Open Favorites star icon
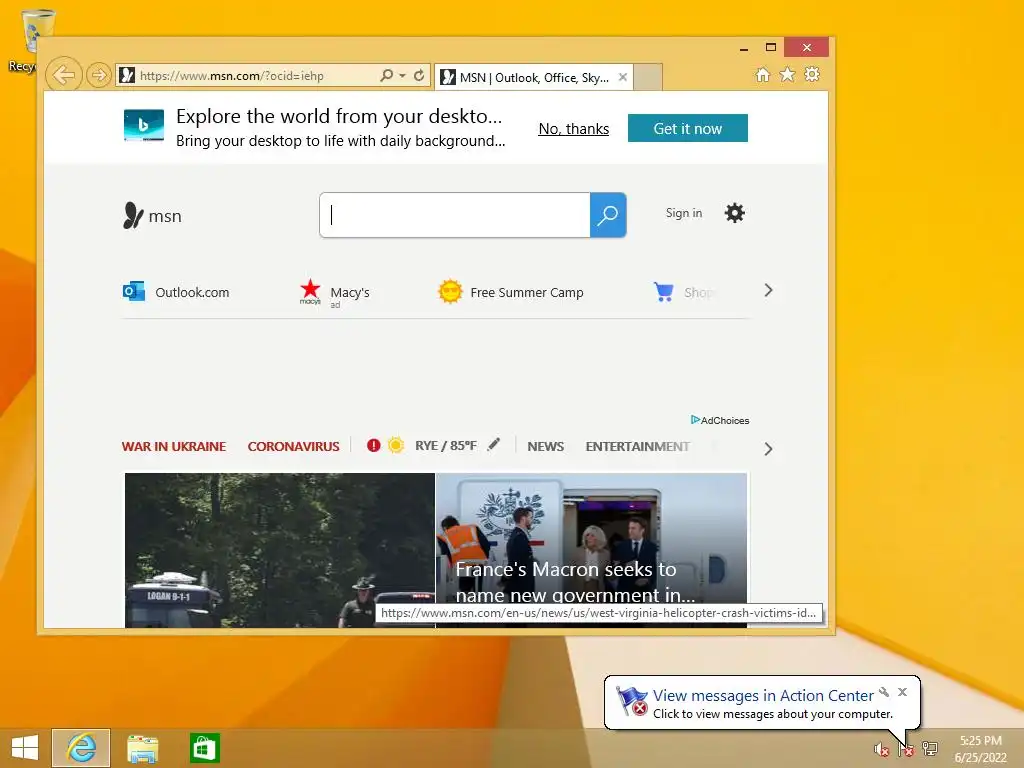 788,74
